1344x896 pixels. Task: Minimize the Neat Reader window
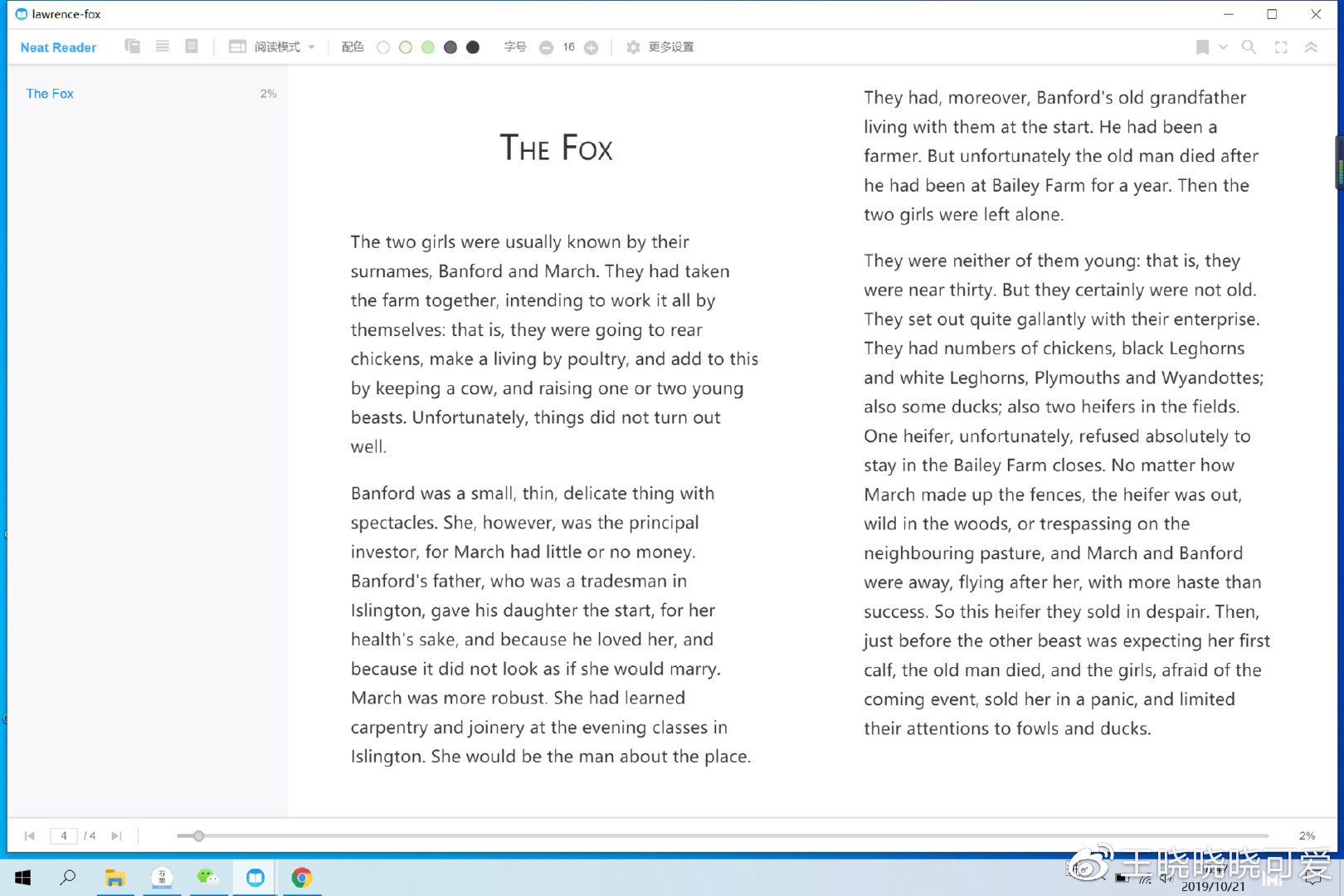1229,14
